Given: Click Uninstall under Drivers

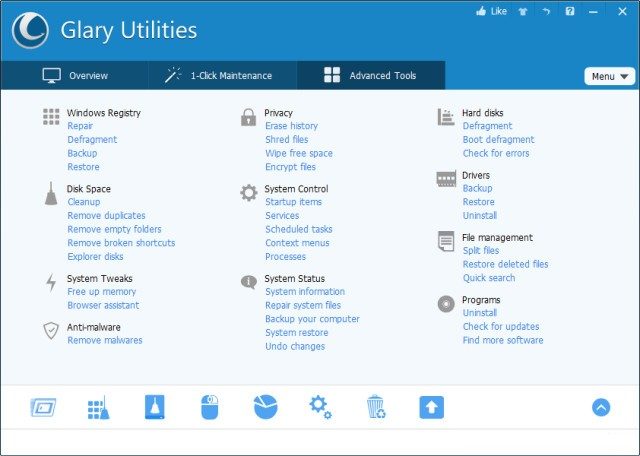Looking at the screenshot, I should 480,216.
